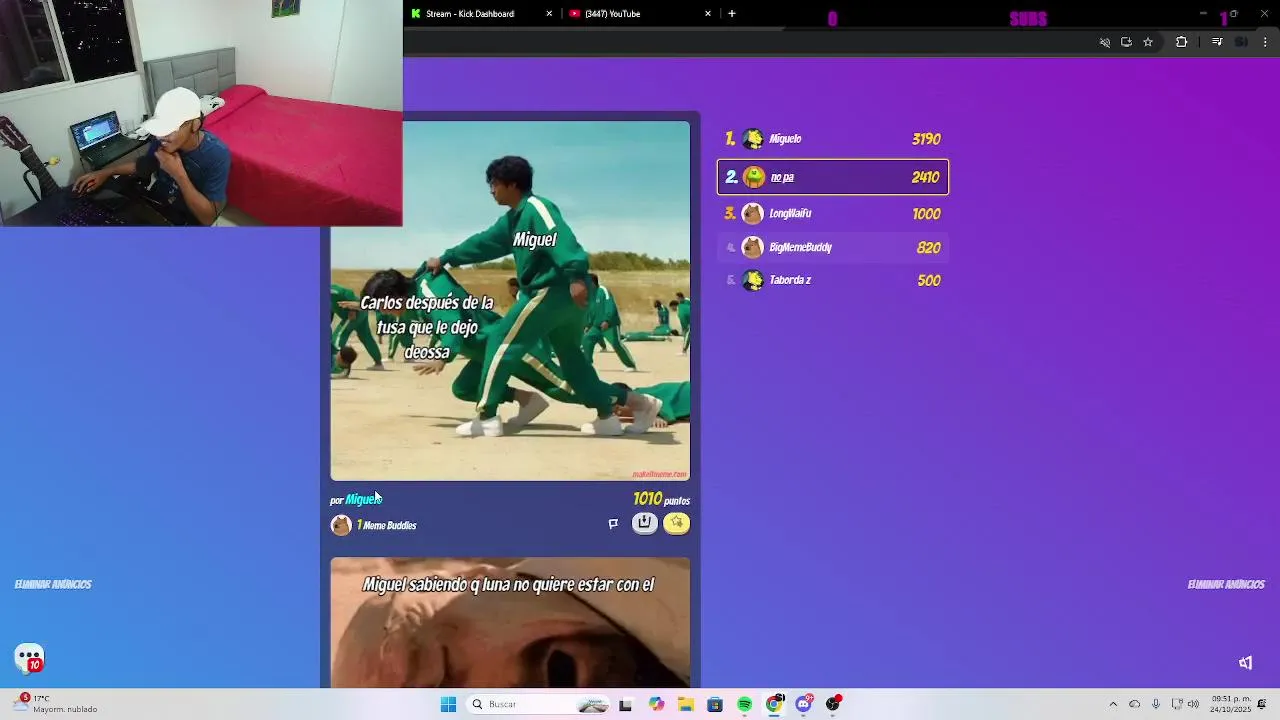Open the clock showing 09:51 p. m.
This screenshot has height=720, width=1280.
pyautogui.click(x=1231, y=704)
